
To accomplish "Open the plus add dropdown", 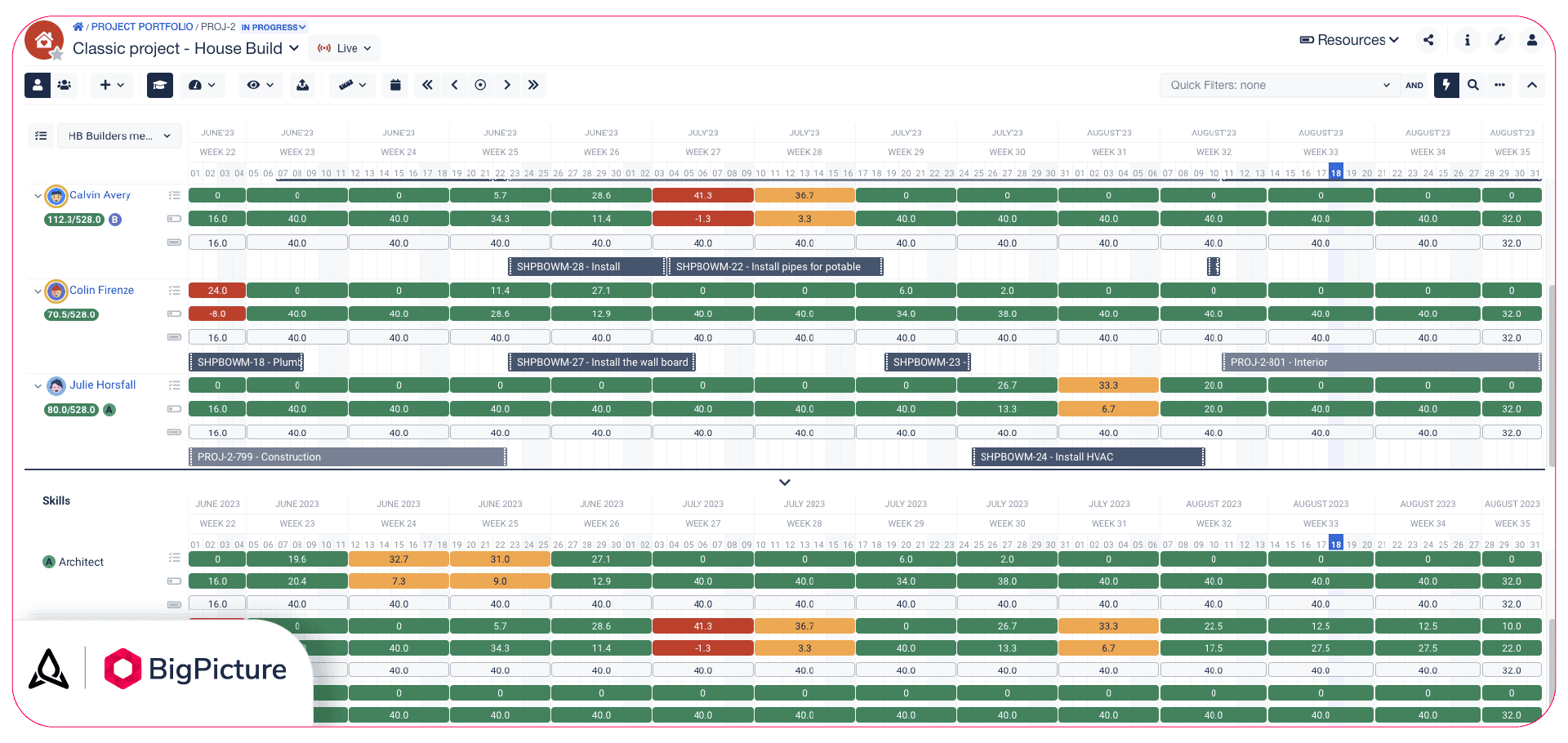I will [112, 85].
